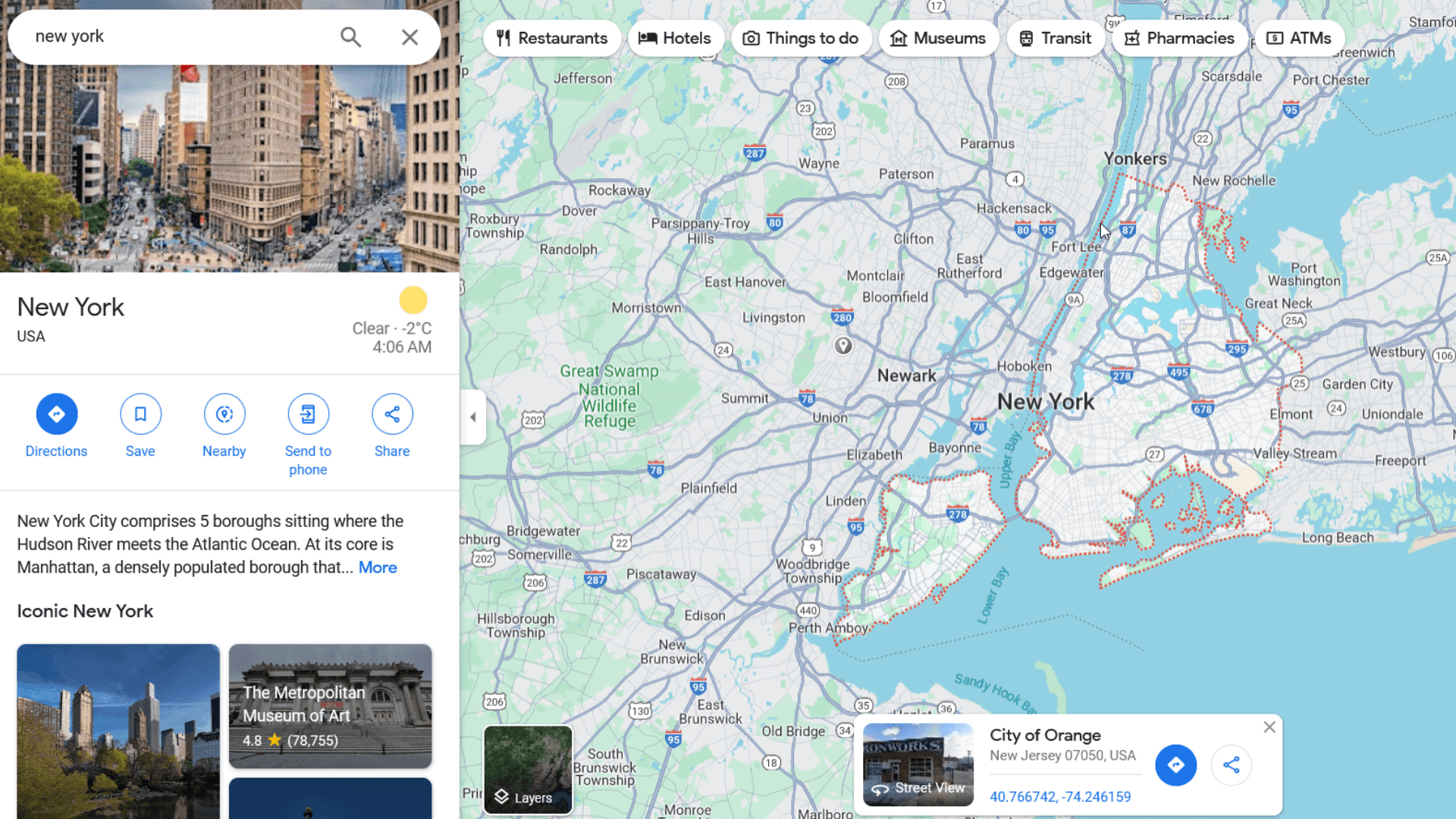Image resolution: width=1456 pixels, height=819 pixels.
Task: Click the City of Orange title
Action: (1045, 735)
